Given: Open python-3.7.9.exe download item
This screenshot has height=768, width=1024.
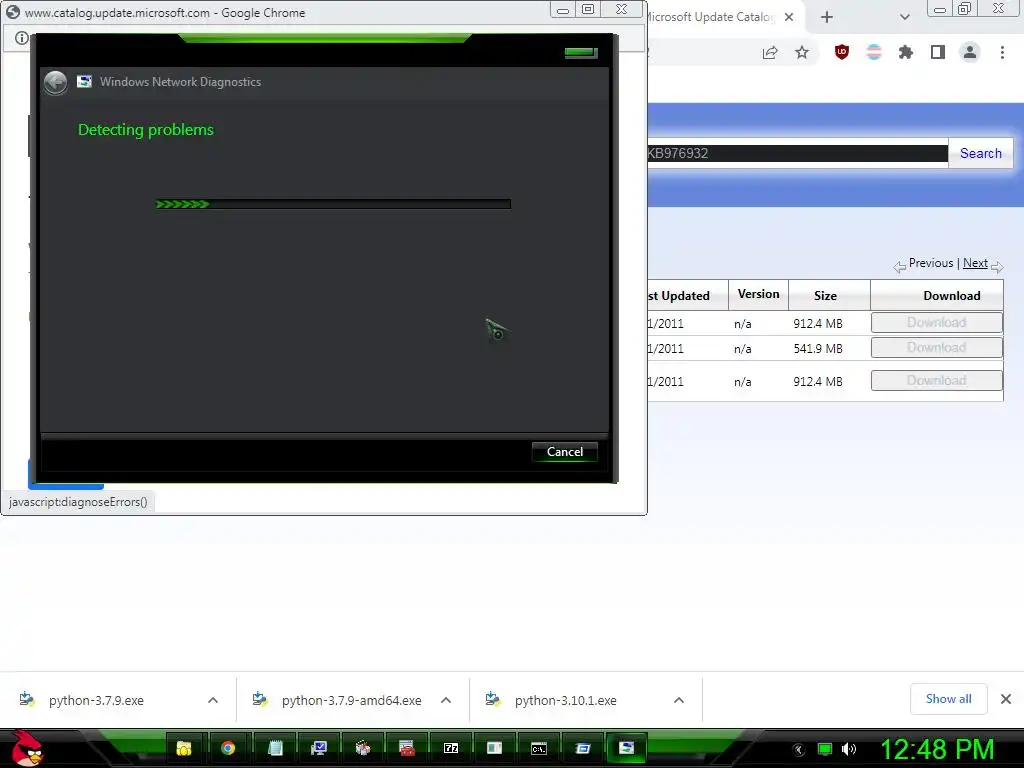Looking at the screenshot, I should click(96, 700).
